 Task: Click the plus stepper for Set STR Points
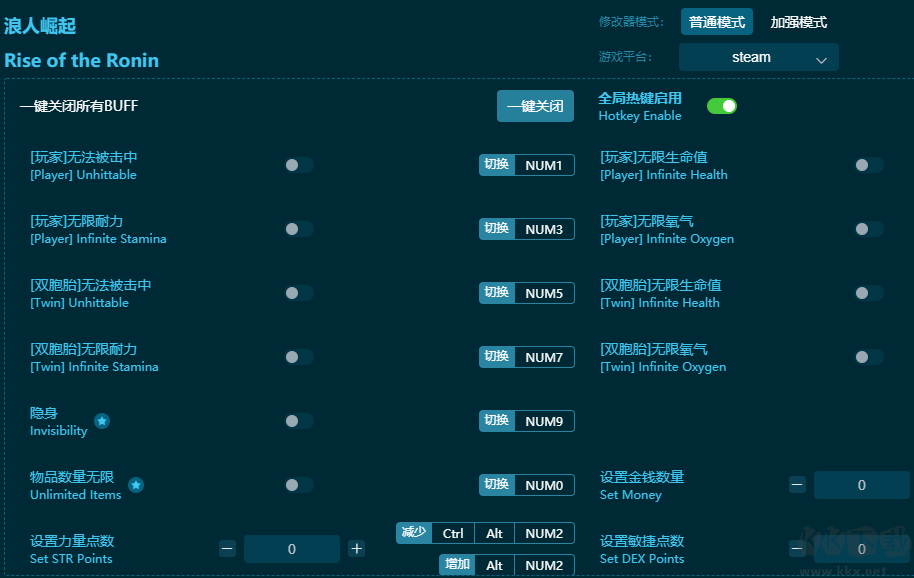[x=356, y=549]
